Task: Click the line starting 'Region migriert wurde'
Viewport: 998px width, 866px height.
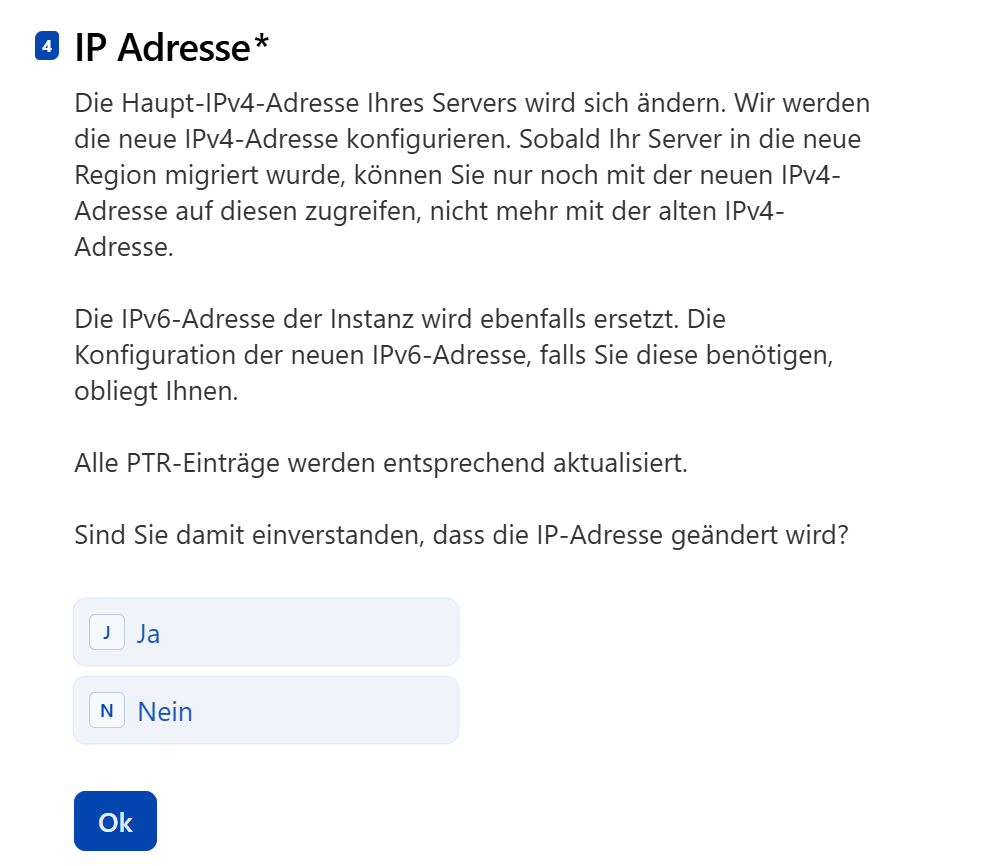Action: (x=458, y=175)
